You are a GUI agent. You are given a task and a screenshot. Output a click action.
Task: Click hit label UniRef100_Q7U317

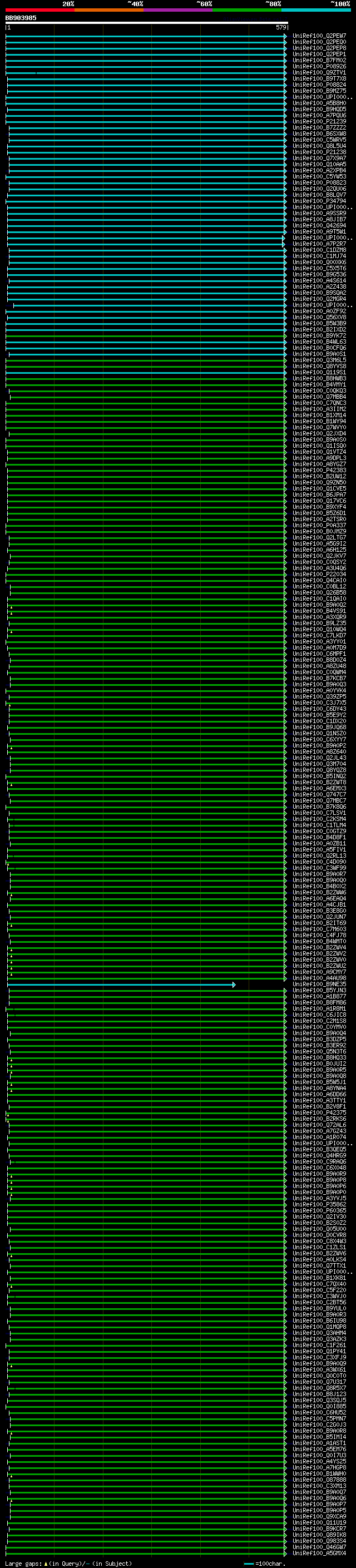pos(319,1382)
